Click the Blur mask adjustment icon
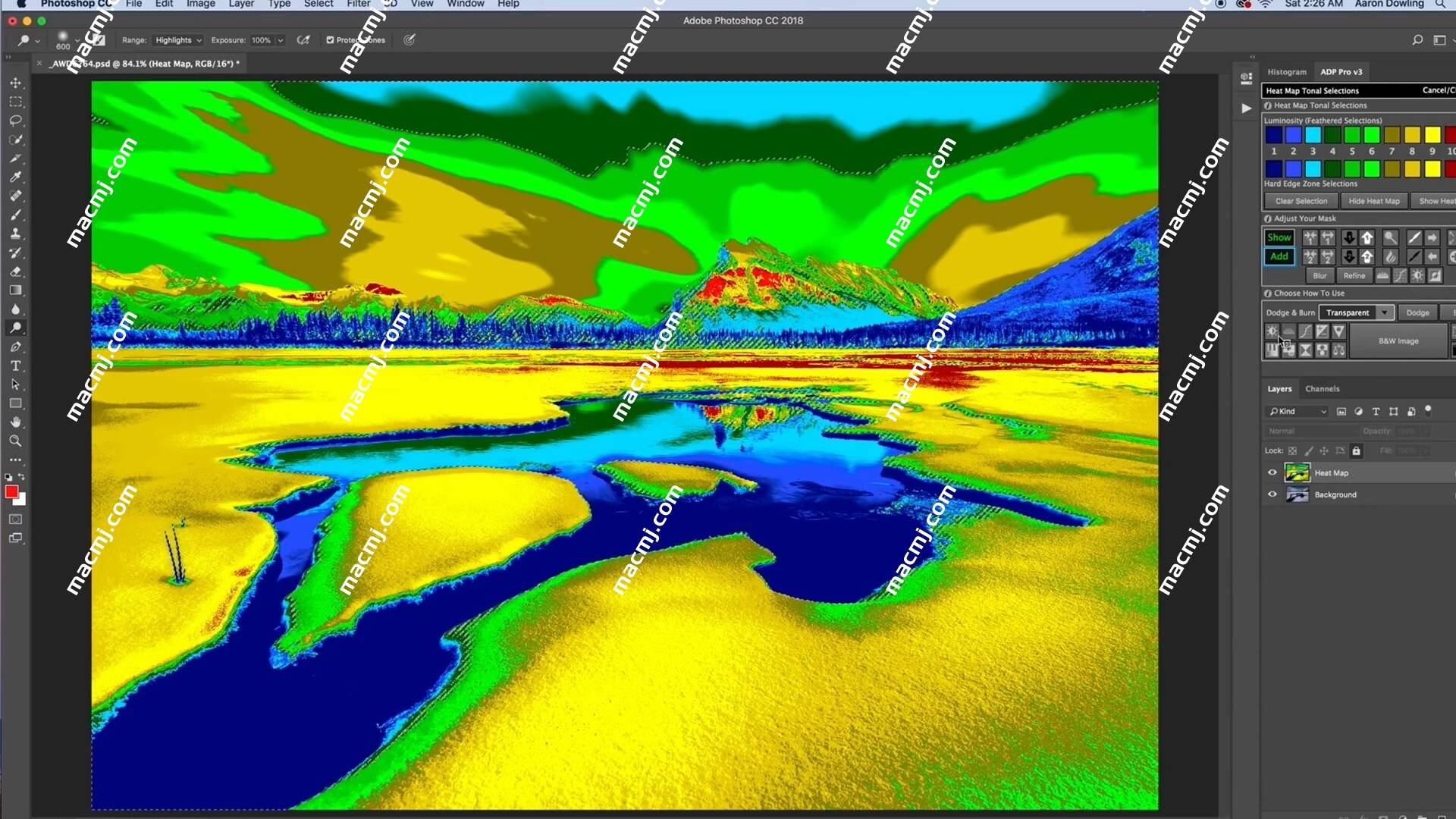1456x819 pixels. tap(1319, 275)
